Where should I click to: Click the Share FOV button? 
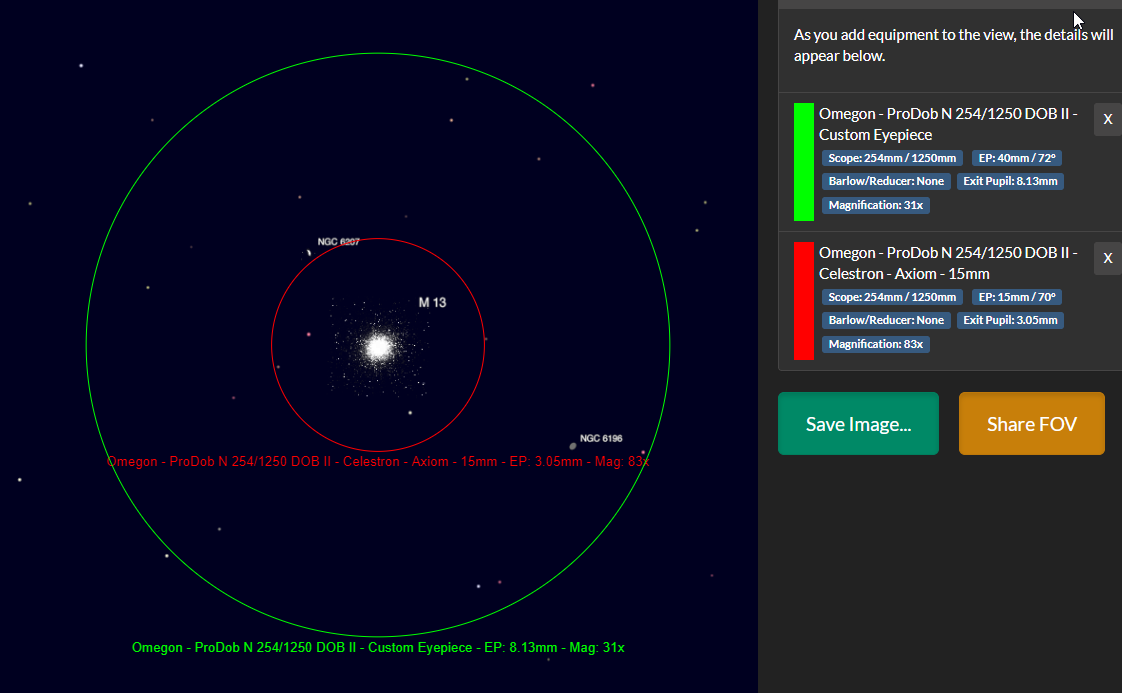click(x=1031, y=423)
